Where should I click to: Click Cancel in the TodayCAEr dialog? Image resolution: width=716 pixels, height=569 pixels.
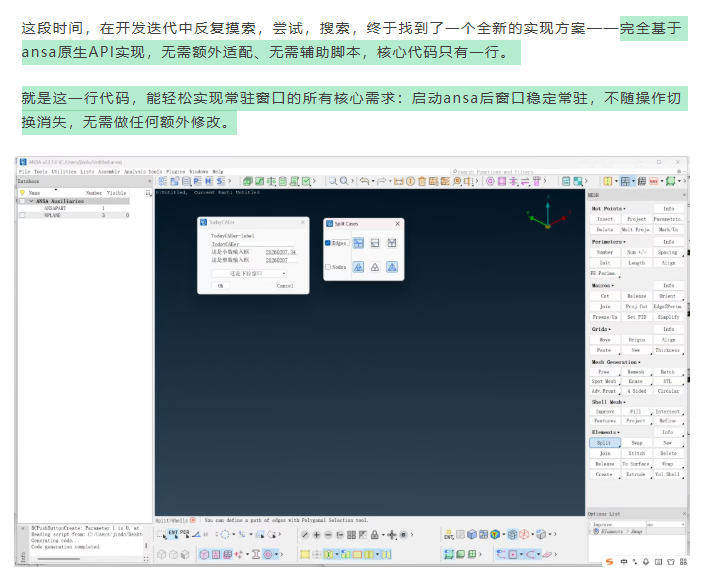[x=284, y=286]
